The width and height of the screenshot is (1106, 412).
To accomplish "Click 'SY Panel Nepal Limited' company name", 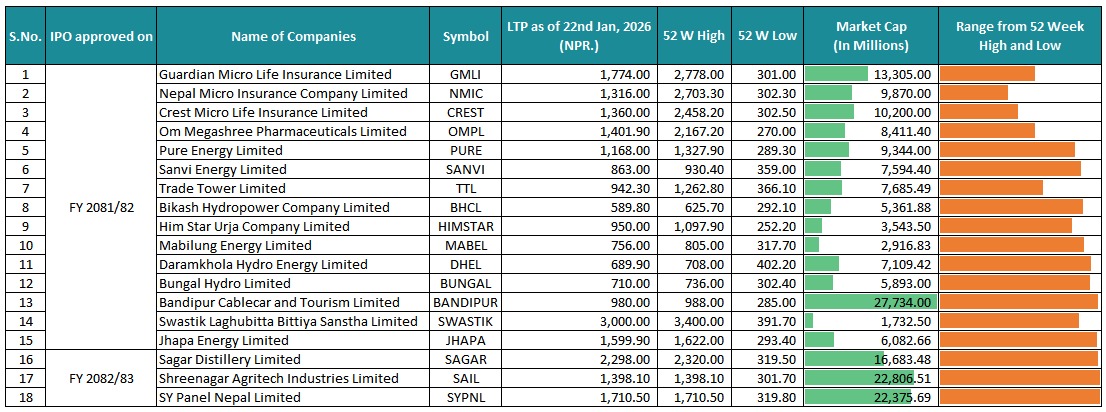I will 229,397.
